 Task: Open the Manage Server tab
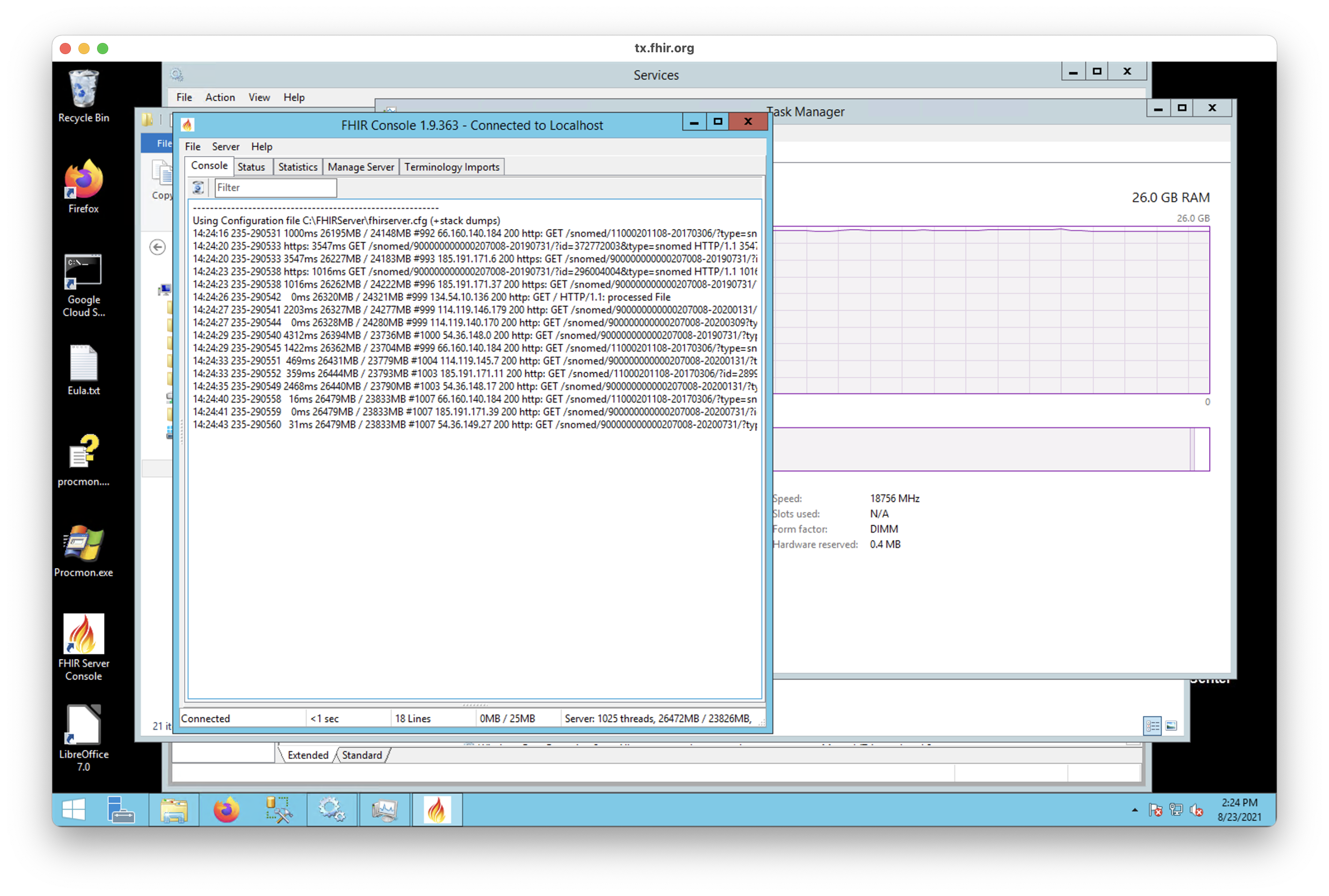pos(361,167)
